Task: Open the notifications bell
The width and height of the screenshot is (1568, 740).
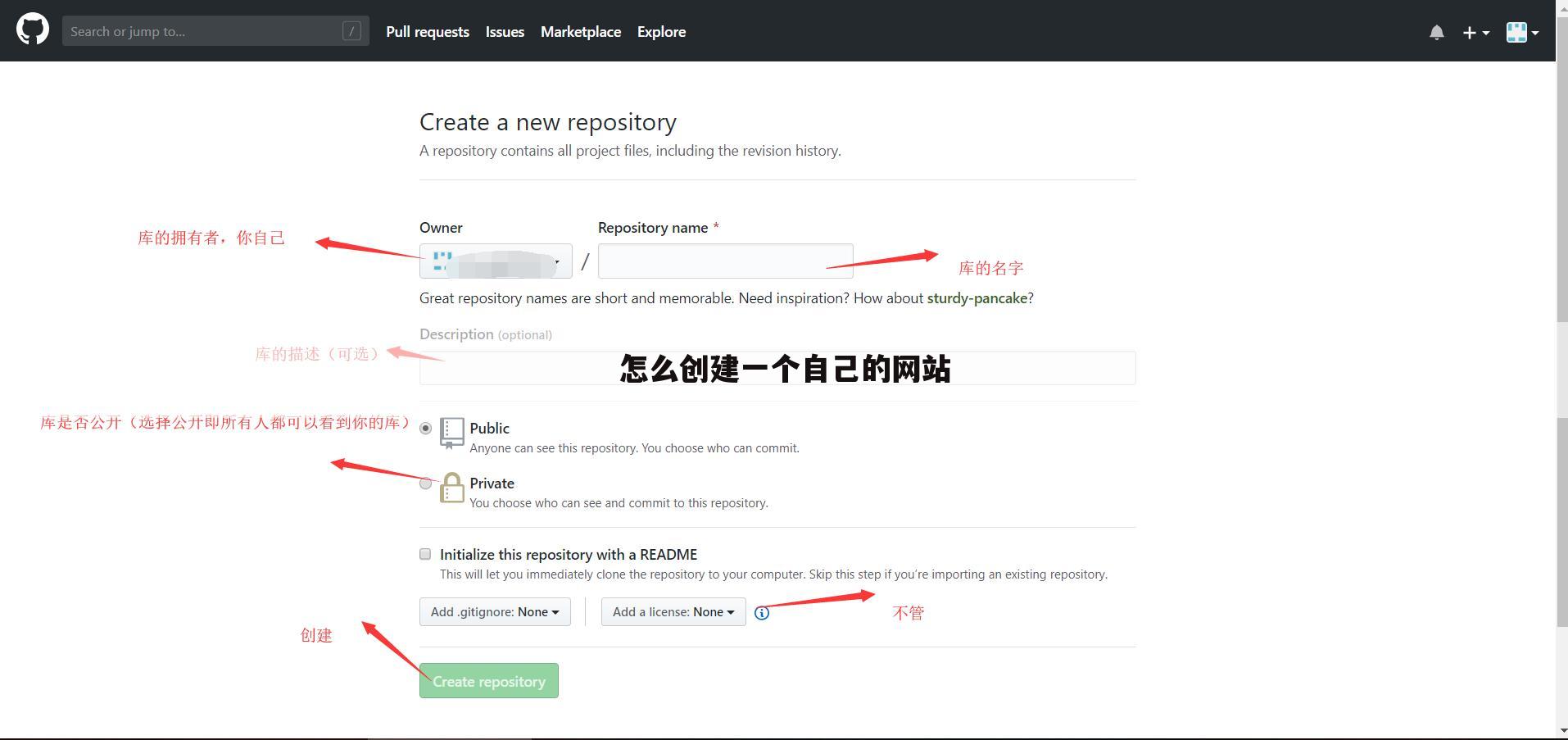Action: tap(1436, 32)
